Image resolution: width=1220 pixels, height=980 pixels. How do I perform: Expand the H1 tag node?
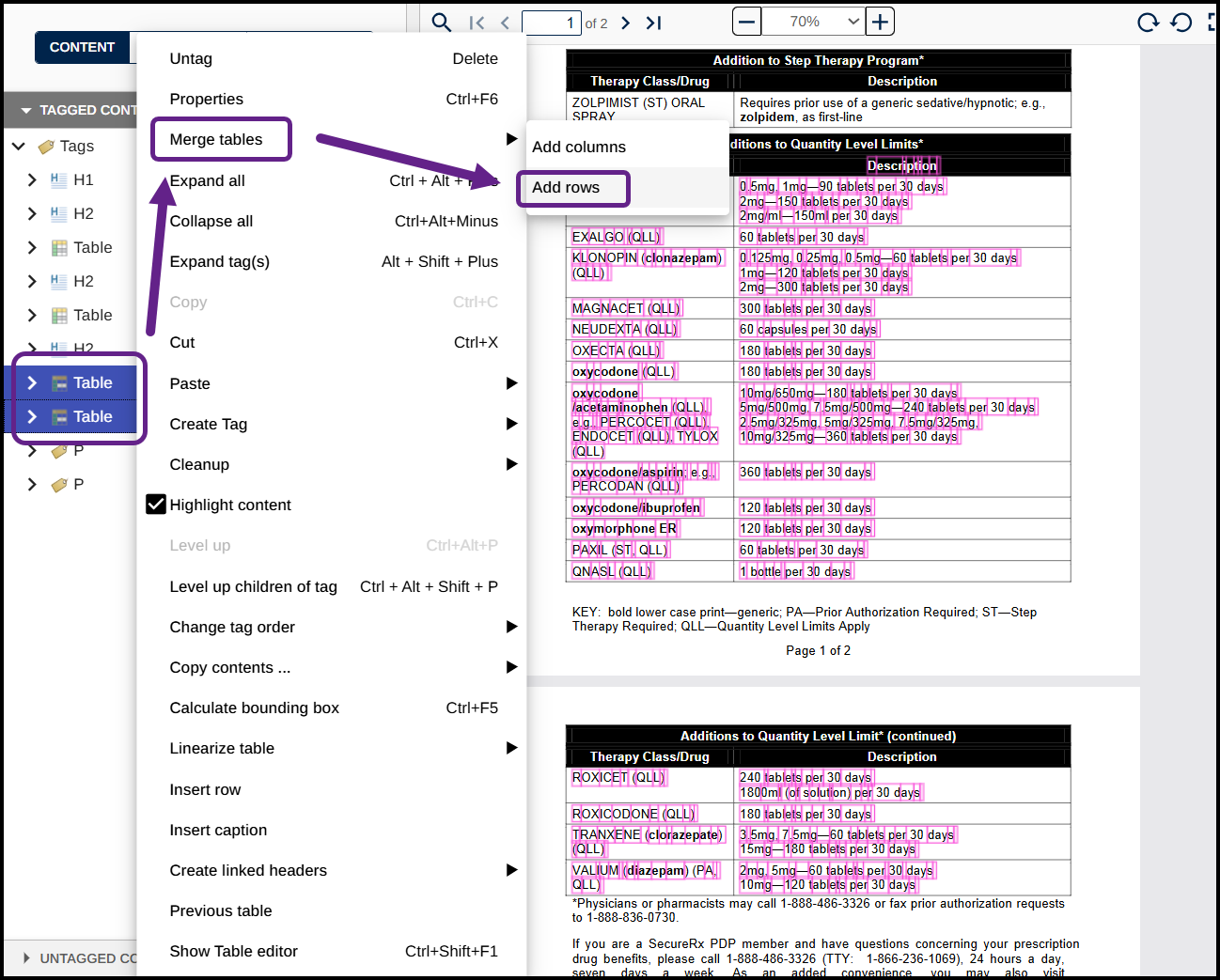(32, 180)
